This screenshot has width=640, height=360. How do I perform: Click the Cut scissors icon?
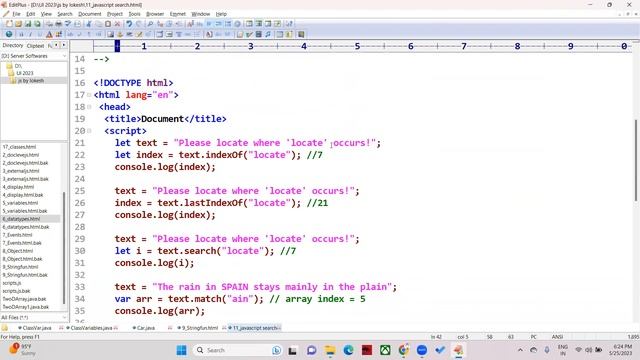(x=89, y=24)
